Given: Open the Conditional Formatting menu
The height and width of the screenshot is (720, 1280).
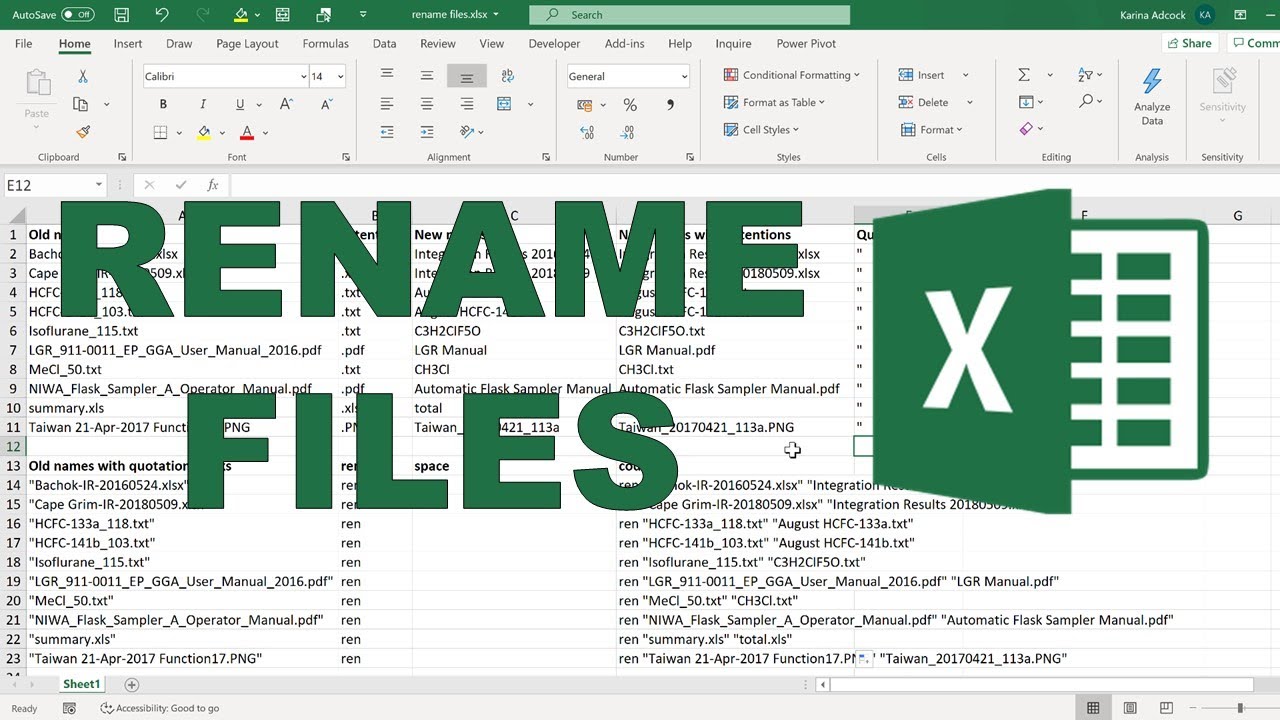Looking at the screenshot, I should (x=790, y=75).
